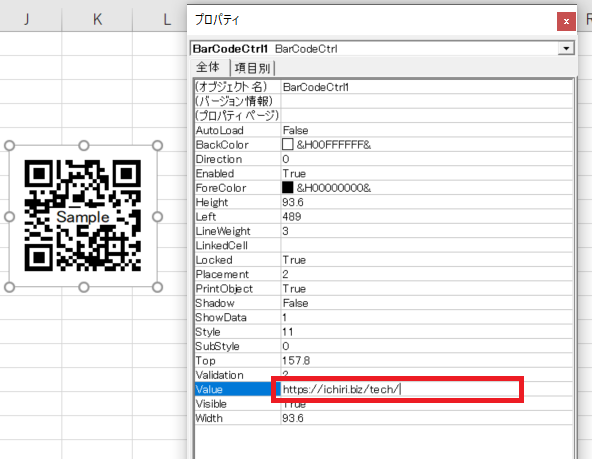Select the (オブジェクト名) property row

pyautogui.click(x=384, y=87)
